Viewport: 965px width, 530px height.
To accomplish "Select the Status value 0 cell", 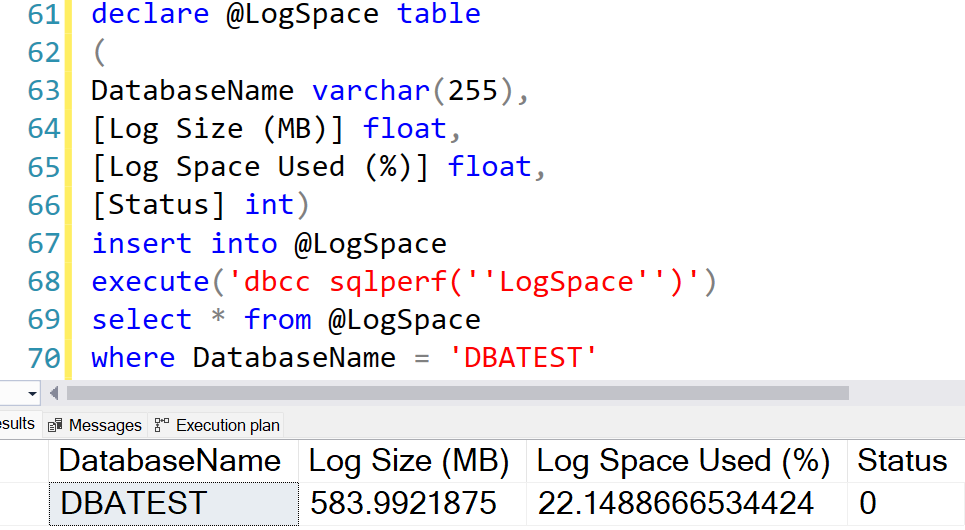I will [906, 504].
